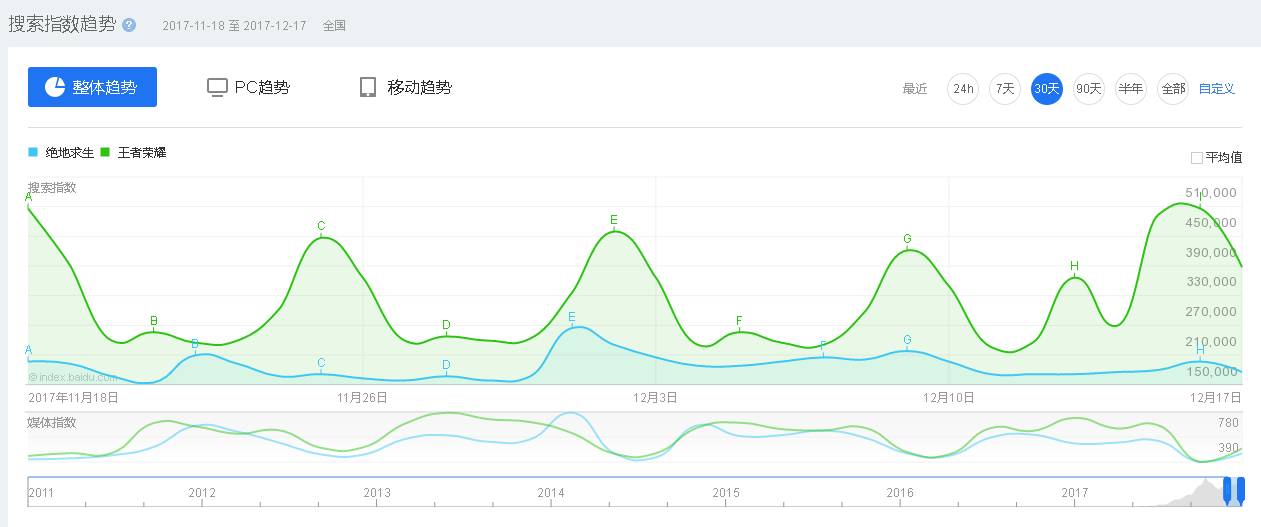This screenshot has width=1261, height=527.
Task: Click the help question mark icon
Action: coord(129,25)
